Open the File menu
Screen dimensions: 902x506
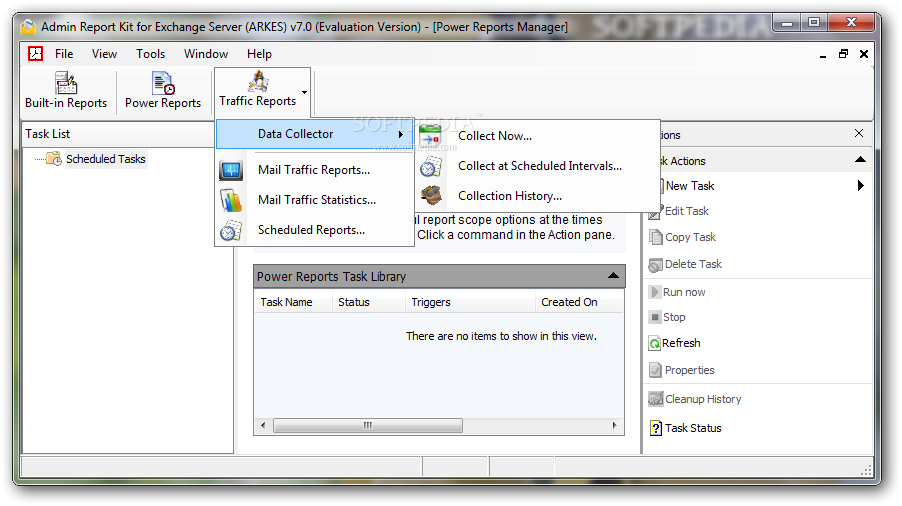pos(64,54)
